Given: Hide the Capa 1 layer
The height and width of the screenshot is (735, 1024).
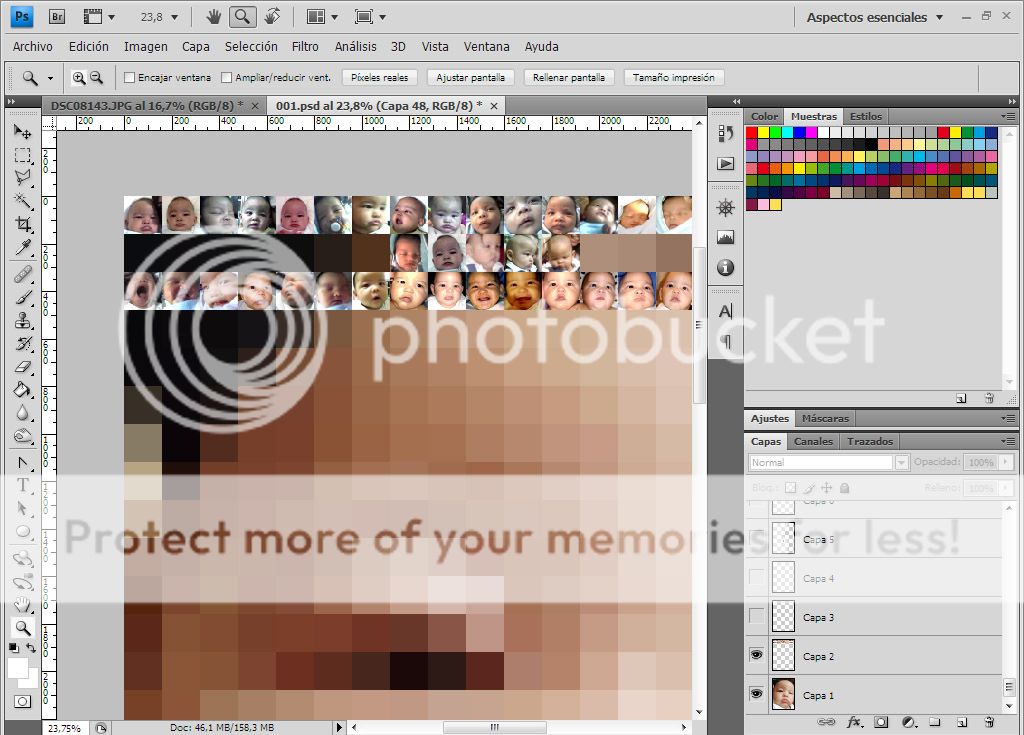Looking at the screenshot, I should (756, 694).
